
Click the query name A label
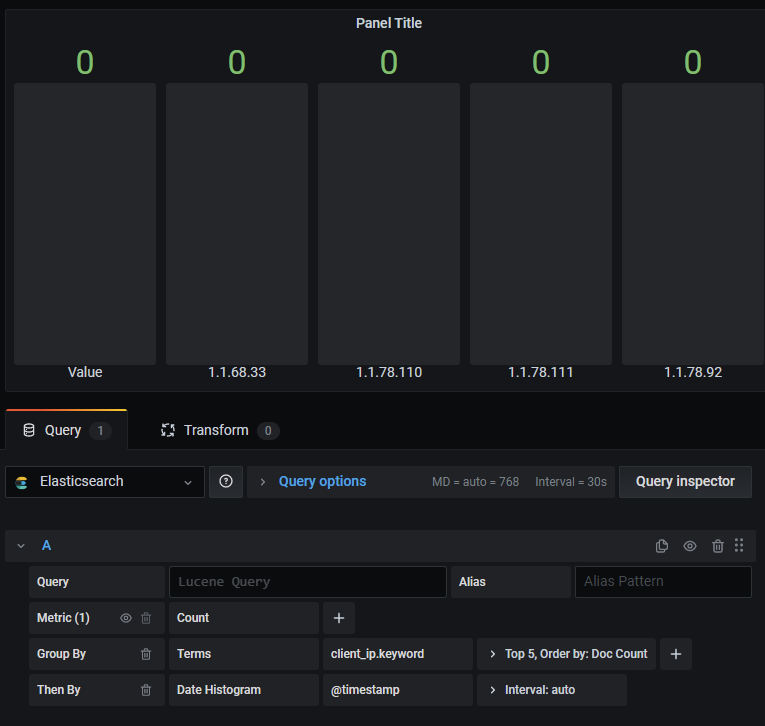(x=46, y=545)
